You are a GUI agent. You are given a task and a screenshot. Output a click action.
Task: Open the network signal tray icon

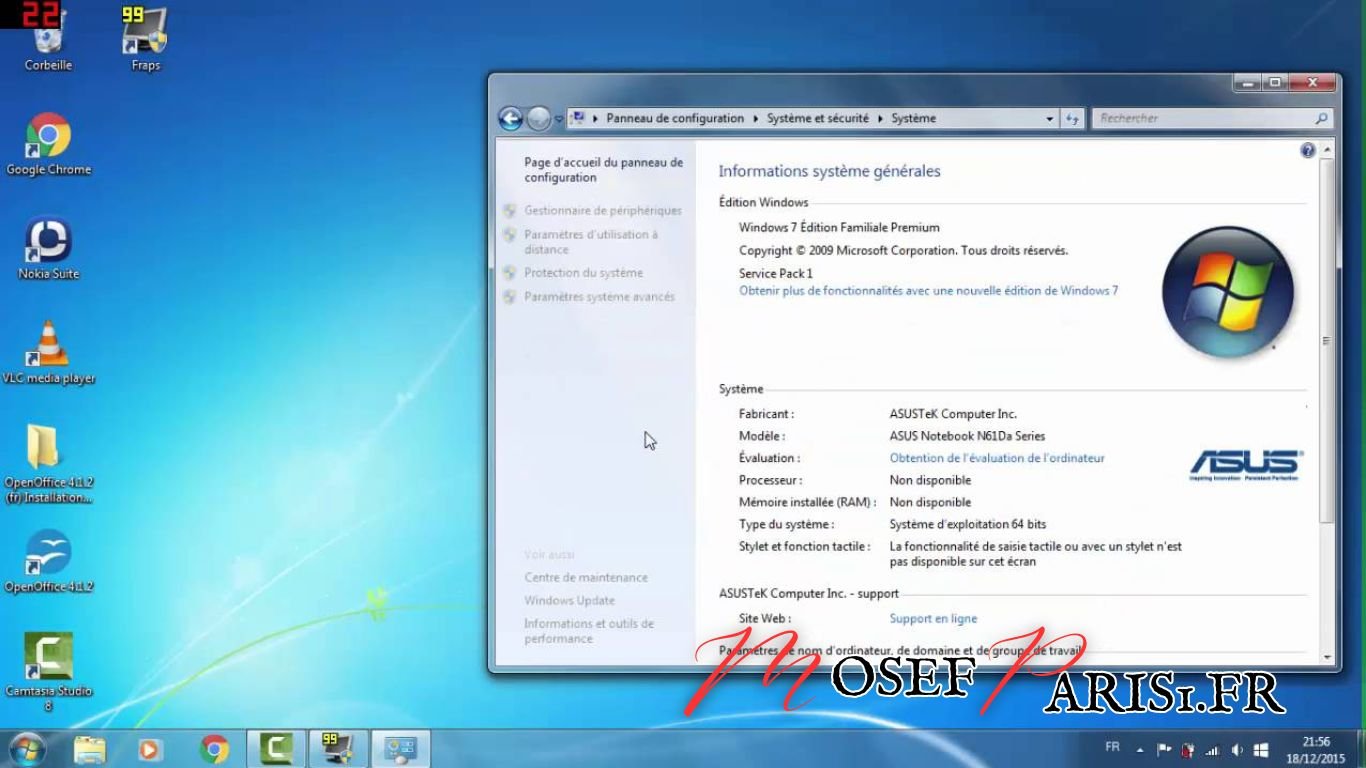click(1213, 749)
